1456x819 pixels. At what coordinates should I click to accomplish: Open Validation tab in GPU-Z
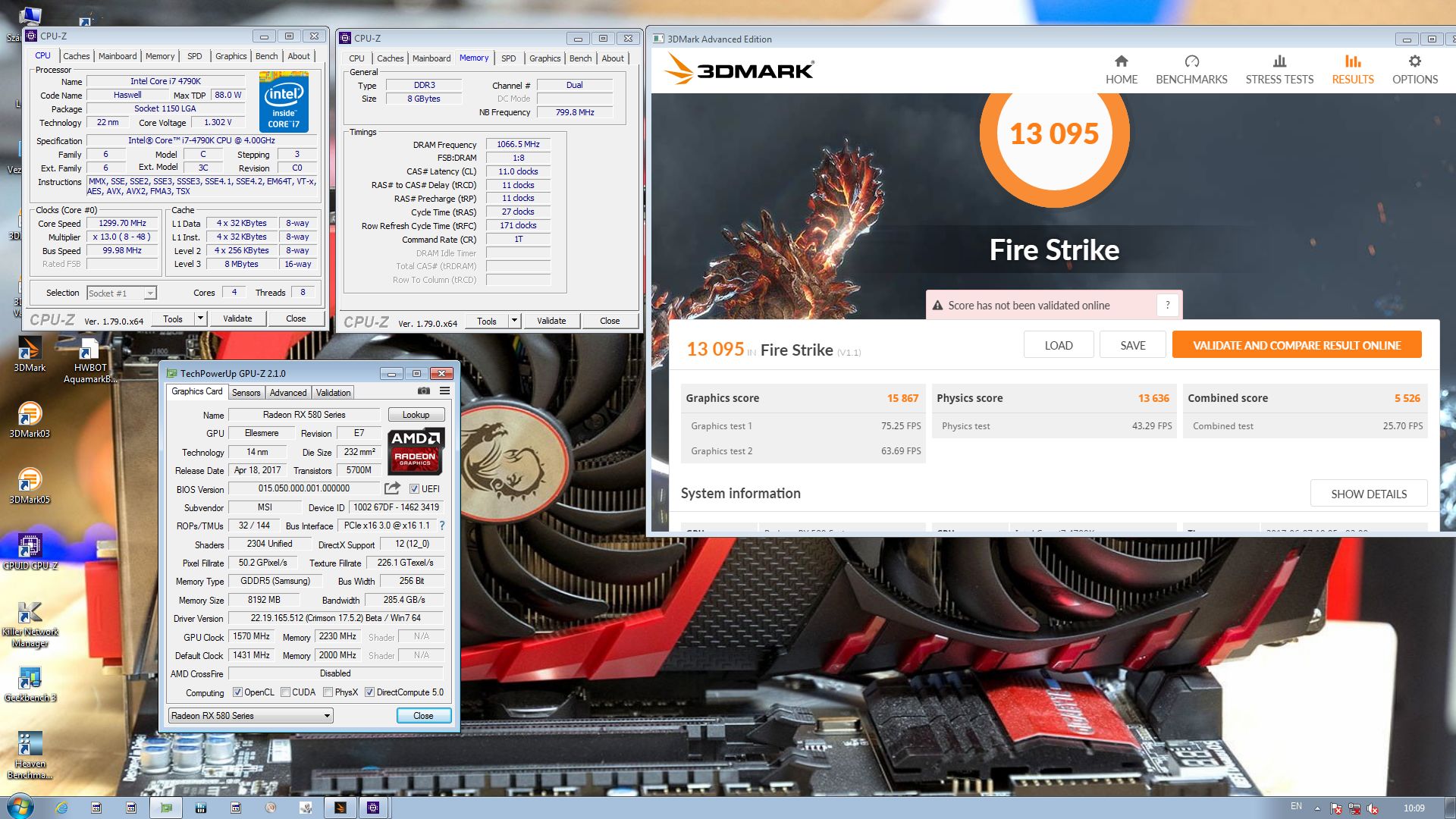pos(333,392)
